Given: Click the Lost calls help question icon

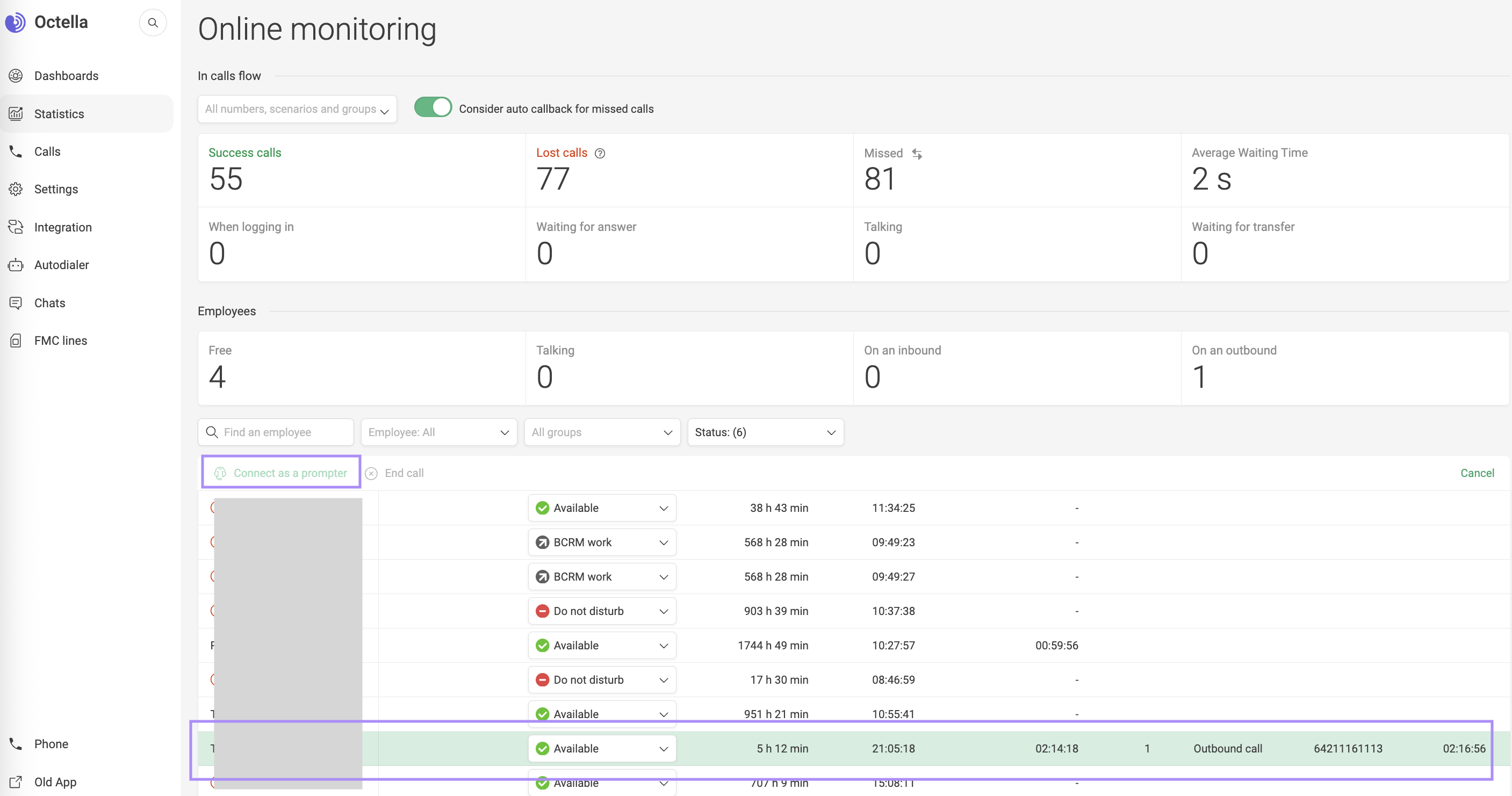Looking at the screenshot, I should point(599,153).
